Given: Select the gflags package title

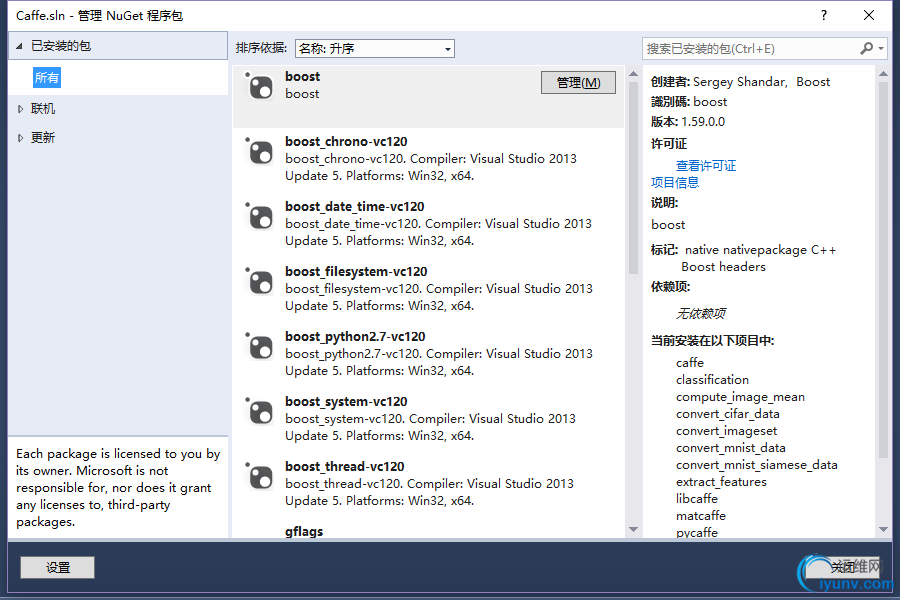Looking at the screenshot, I should (x=304, y=532).
